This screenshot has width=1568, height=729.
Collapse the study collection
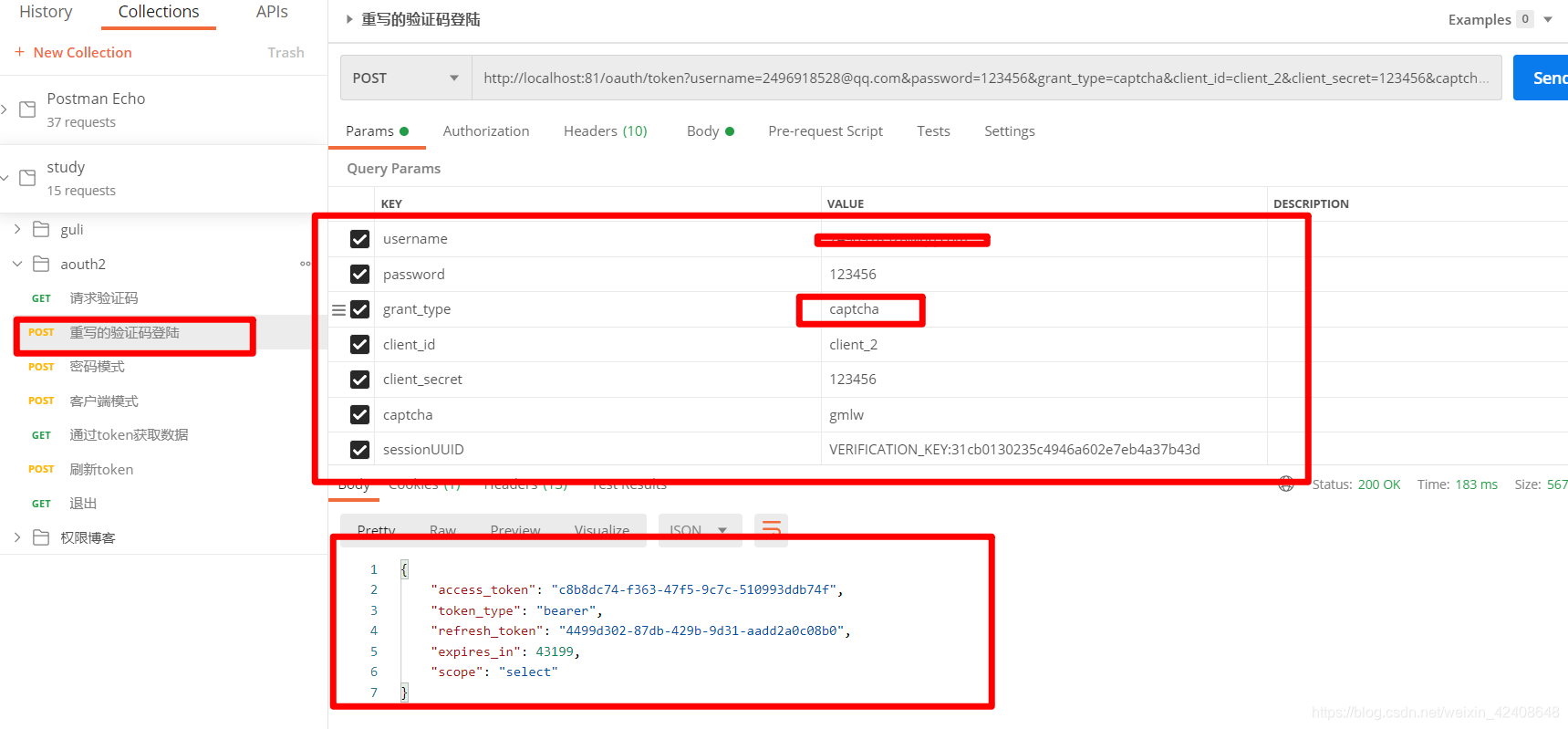pyautogui.click(x=5, y=178)
